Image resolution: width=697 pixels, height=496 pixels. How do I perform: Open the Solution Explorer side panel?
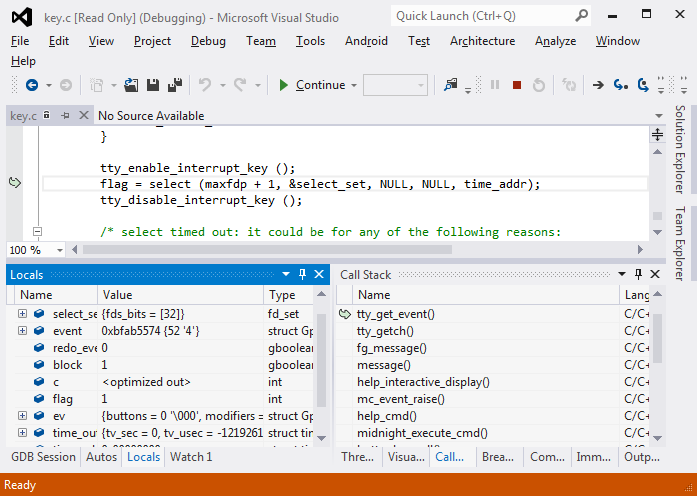tap(680, 148)
